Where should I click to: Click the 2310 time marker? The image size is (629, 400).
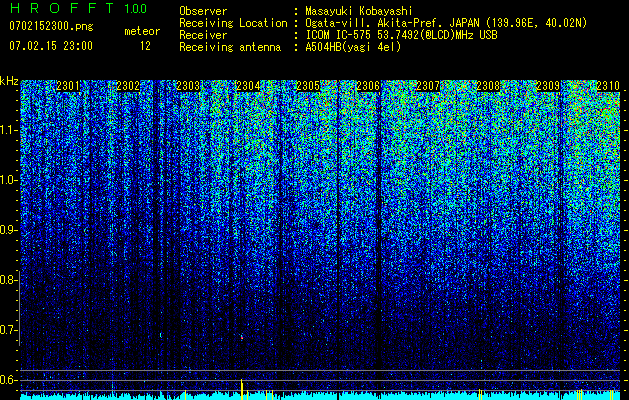(x=608, y=86)
